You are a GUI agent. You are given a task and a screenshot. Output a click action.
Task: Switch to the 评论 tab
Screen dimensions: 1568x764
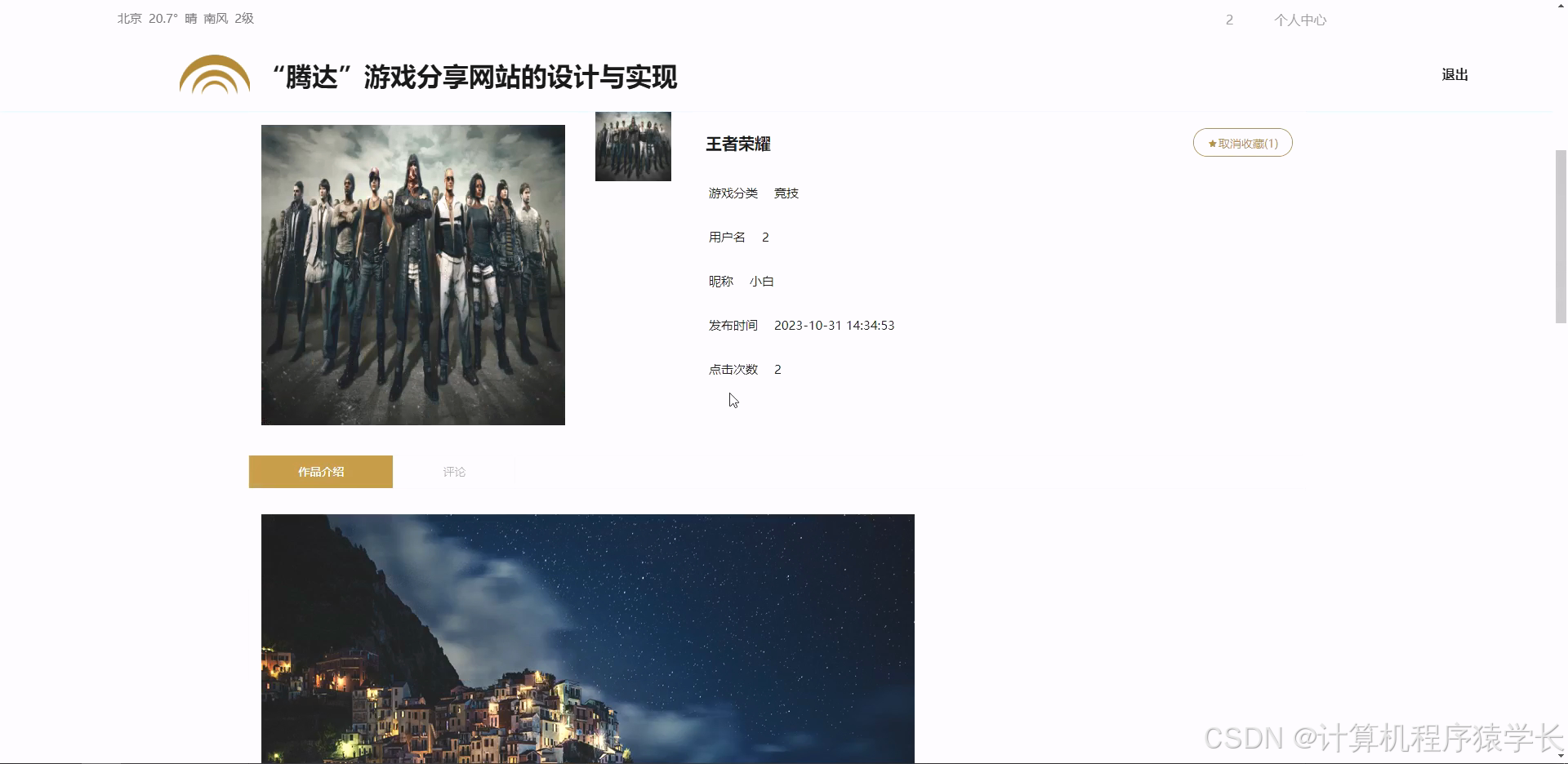pyautogui.click(x=454, y=472)
